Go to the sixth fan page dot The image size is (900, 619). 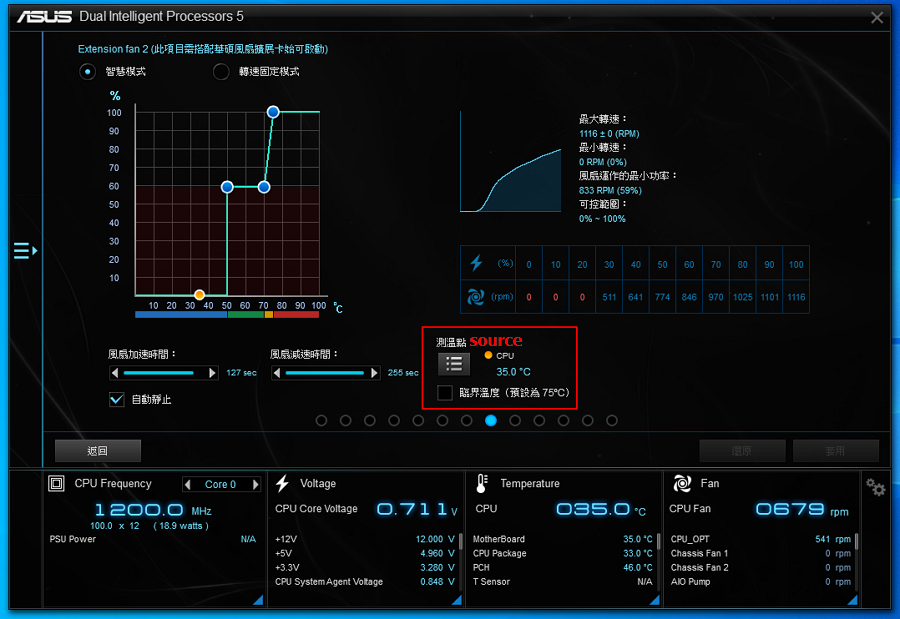pyautogui.click(x=442, y=421)
